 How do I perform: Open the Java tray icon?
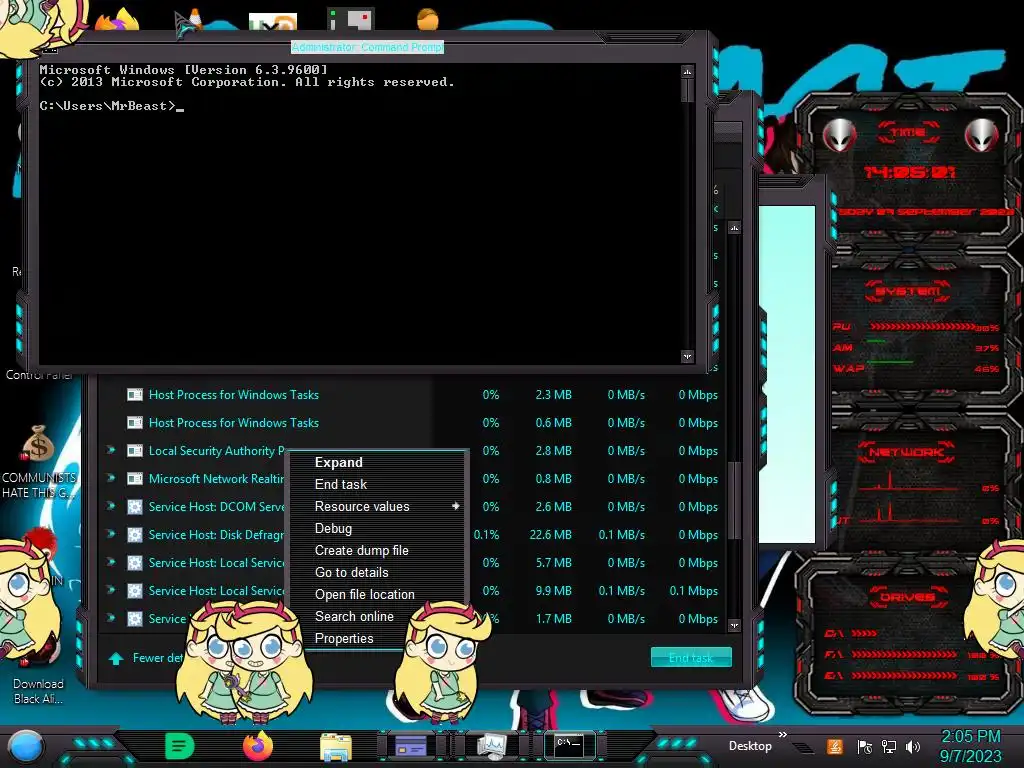(835, 746)
